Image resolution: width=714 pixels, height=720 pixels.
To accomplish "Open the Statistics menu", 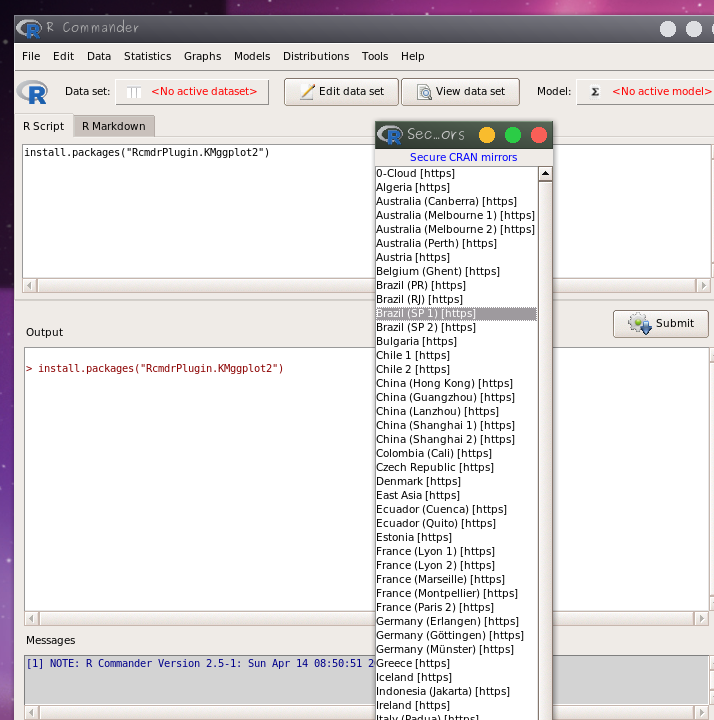I will pos(147,56).
